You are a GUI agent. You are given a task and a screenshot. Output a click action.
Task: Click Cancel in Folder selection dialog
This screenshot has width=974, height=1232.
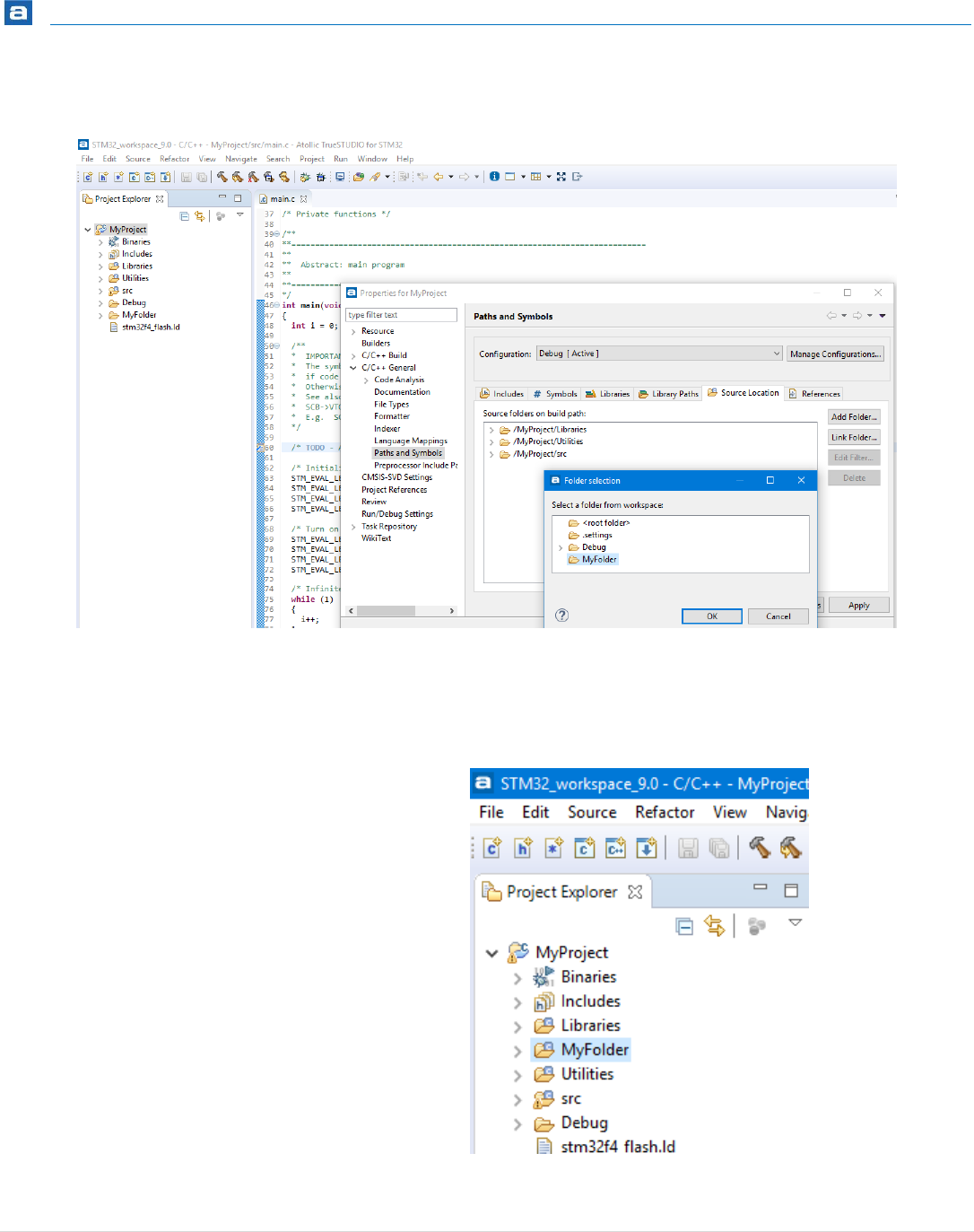pyautogui.click(x=778, y=616)
